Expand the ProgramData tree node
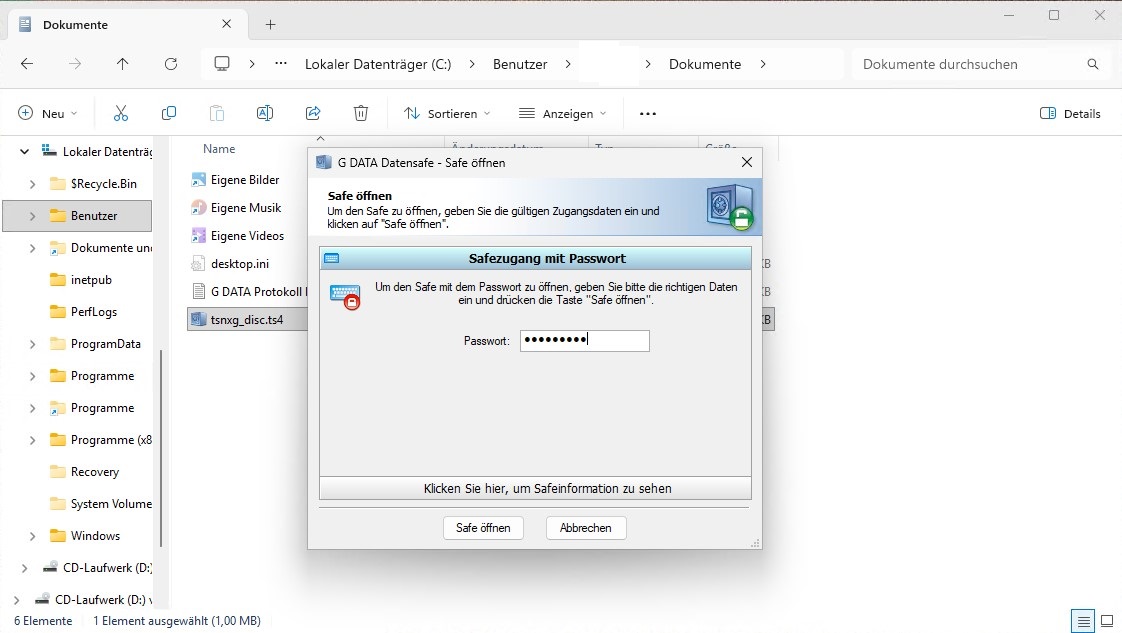 pyautogui.click(x=32, y=344)
